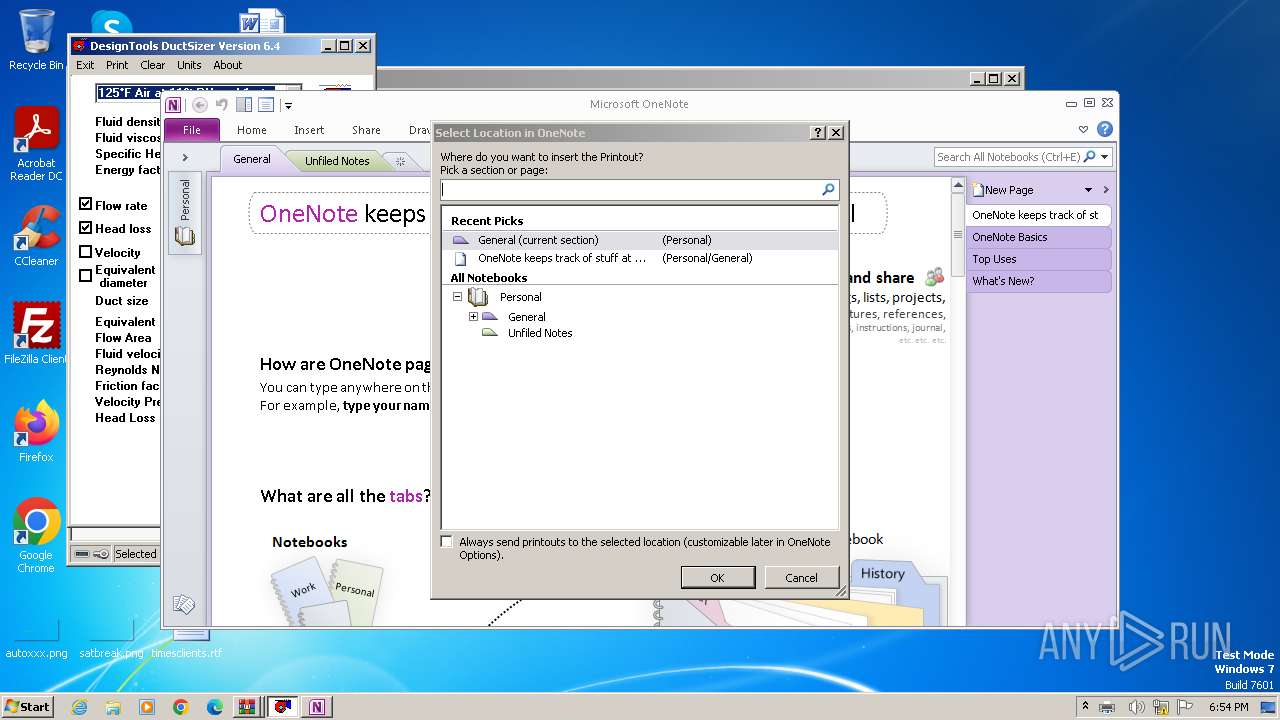Image resolution: width=1280 pixels, height=720 pixels.
Task: Toggle Velocity checkbox in DuctSizer
Action: (86, 252)
